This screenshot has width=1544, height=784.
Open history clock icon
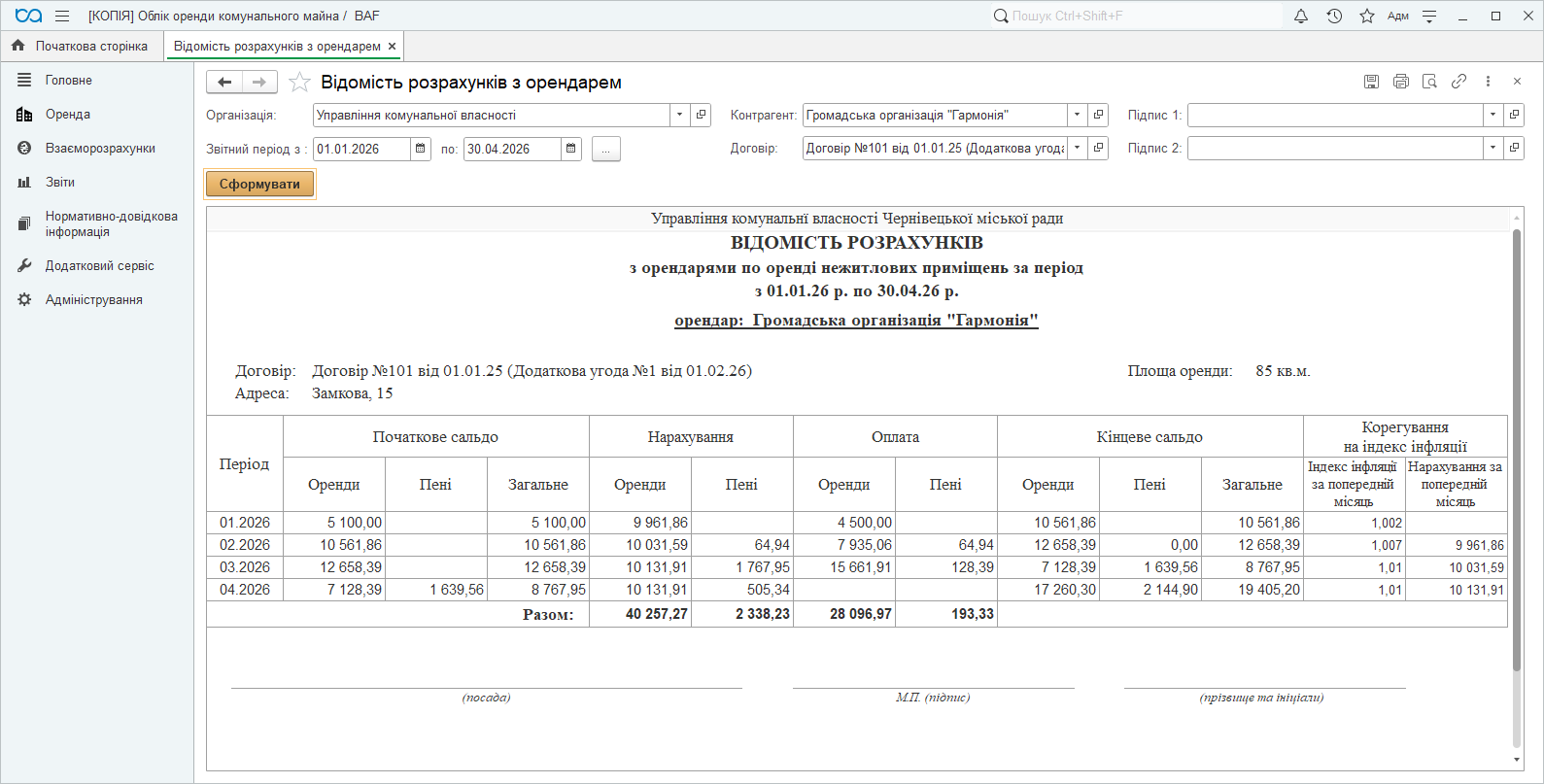(1334, 17)
